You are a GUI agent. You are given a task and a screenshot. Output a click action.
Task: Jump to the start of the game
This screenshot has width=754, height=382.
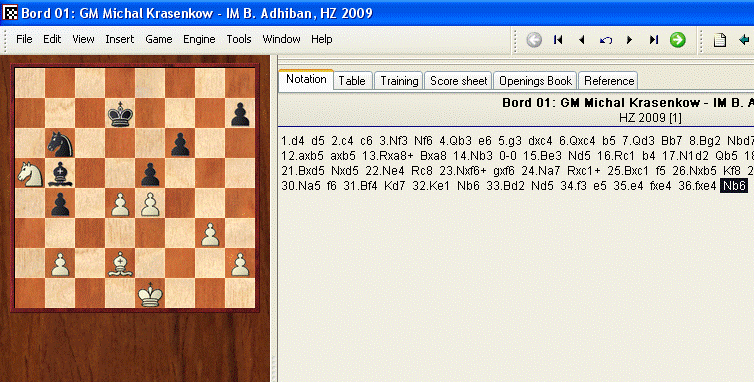[x=558, y=39]
